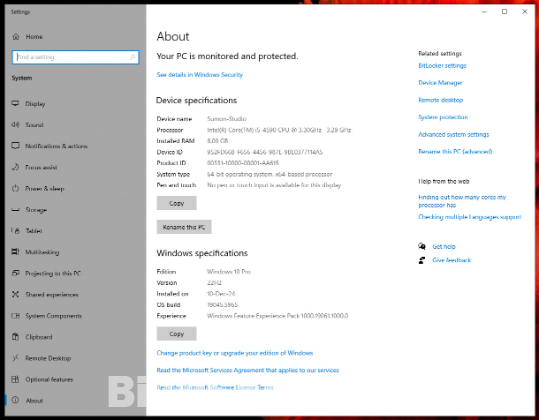Screen dimensions: 539x420
Task: Click the Get help link
Action: 444,246
